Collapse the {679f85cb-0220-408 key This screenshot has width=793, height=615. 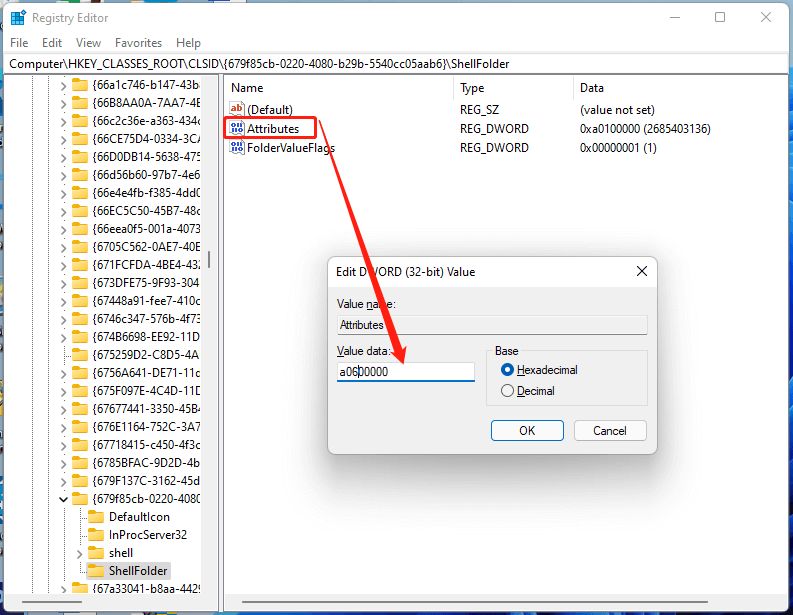pos(63,499)
